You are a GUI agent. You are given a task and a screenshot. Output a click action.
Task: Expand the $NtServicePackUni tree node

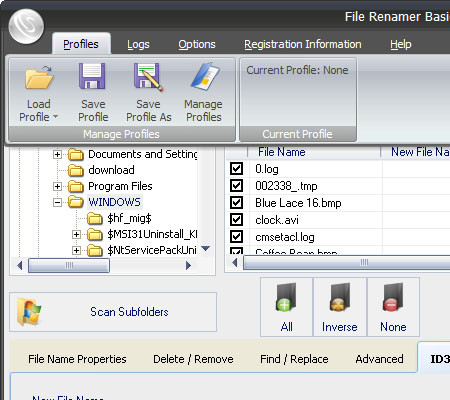coord(76,250)
